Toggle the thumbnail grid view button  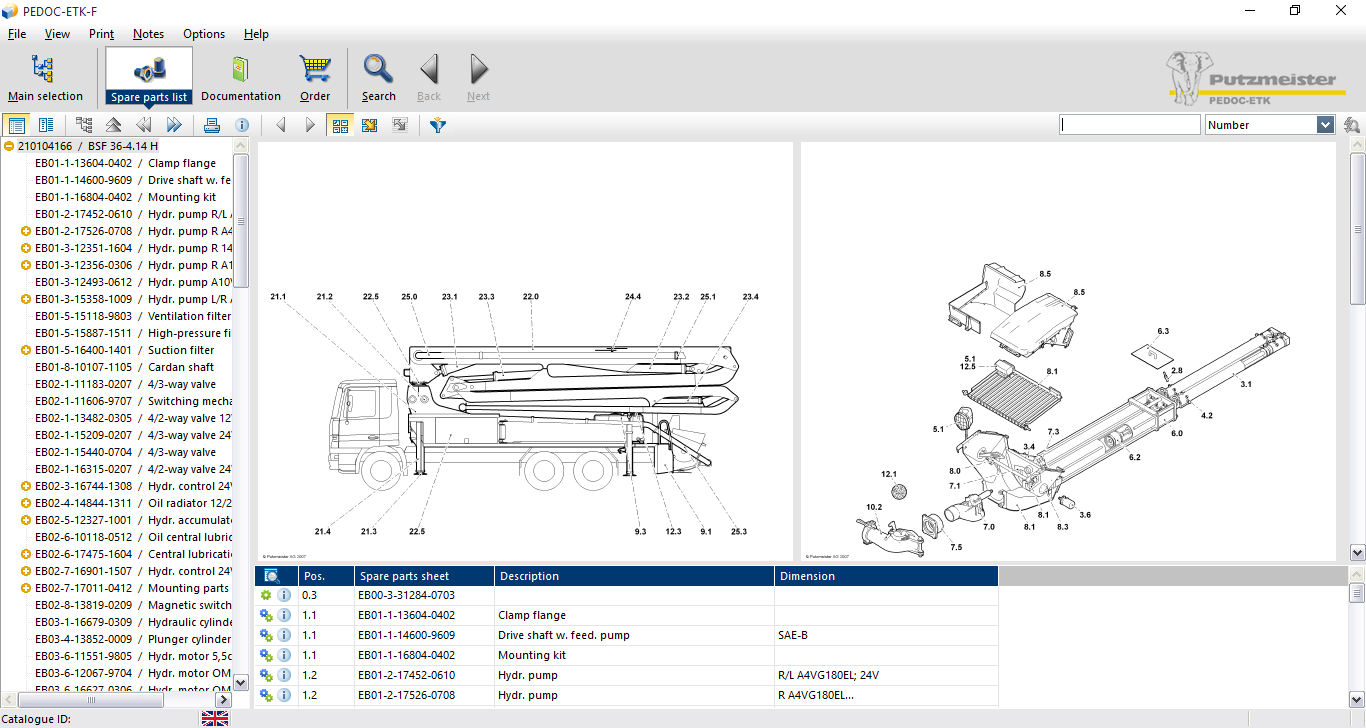pyautogui.click(x=341, y=125)
